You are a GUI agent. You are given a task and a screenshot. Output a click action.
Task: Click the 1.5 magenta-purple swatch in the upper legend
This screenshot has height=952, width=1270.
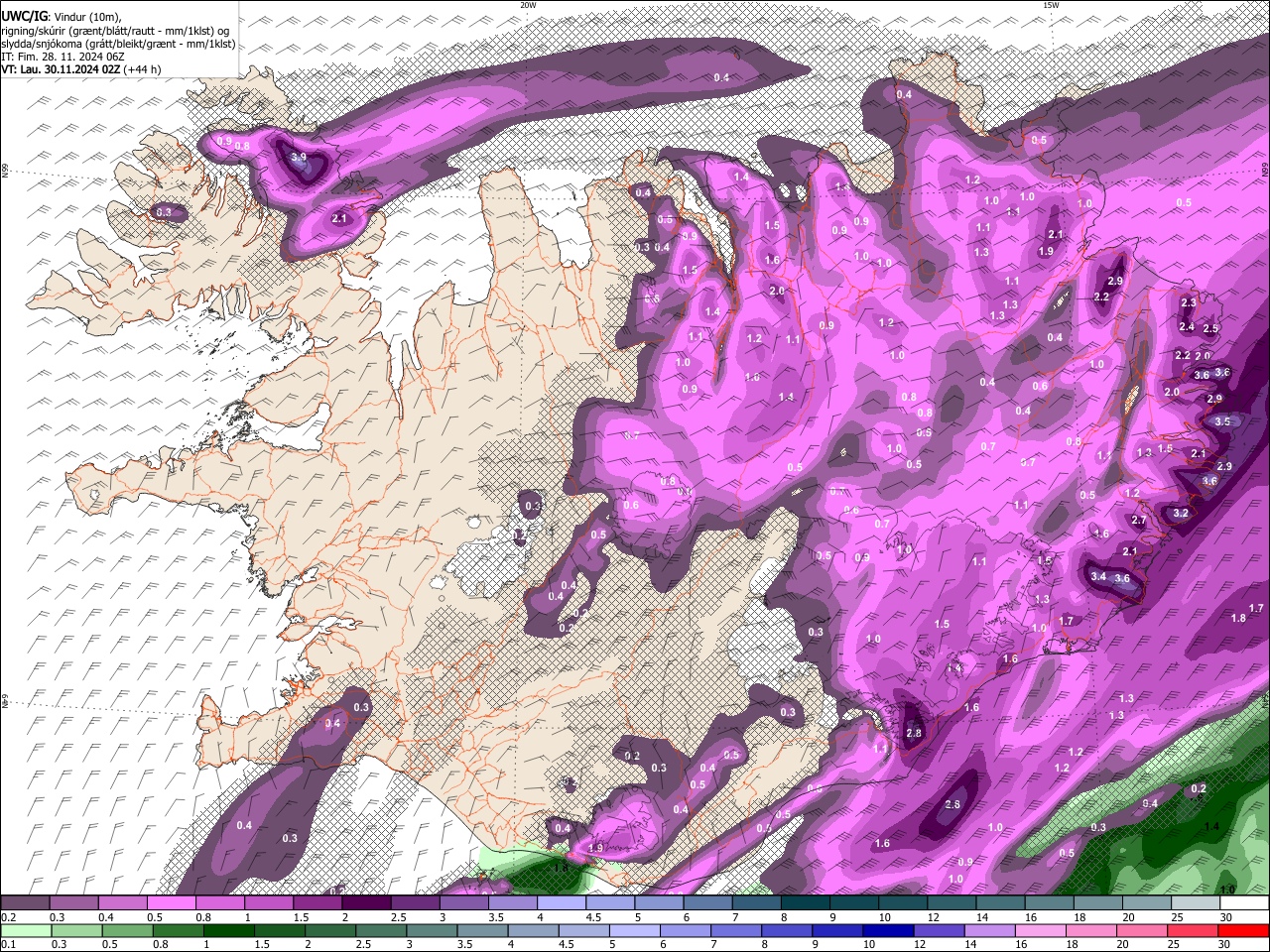point(317,903)
